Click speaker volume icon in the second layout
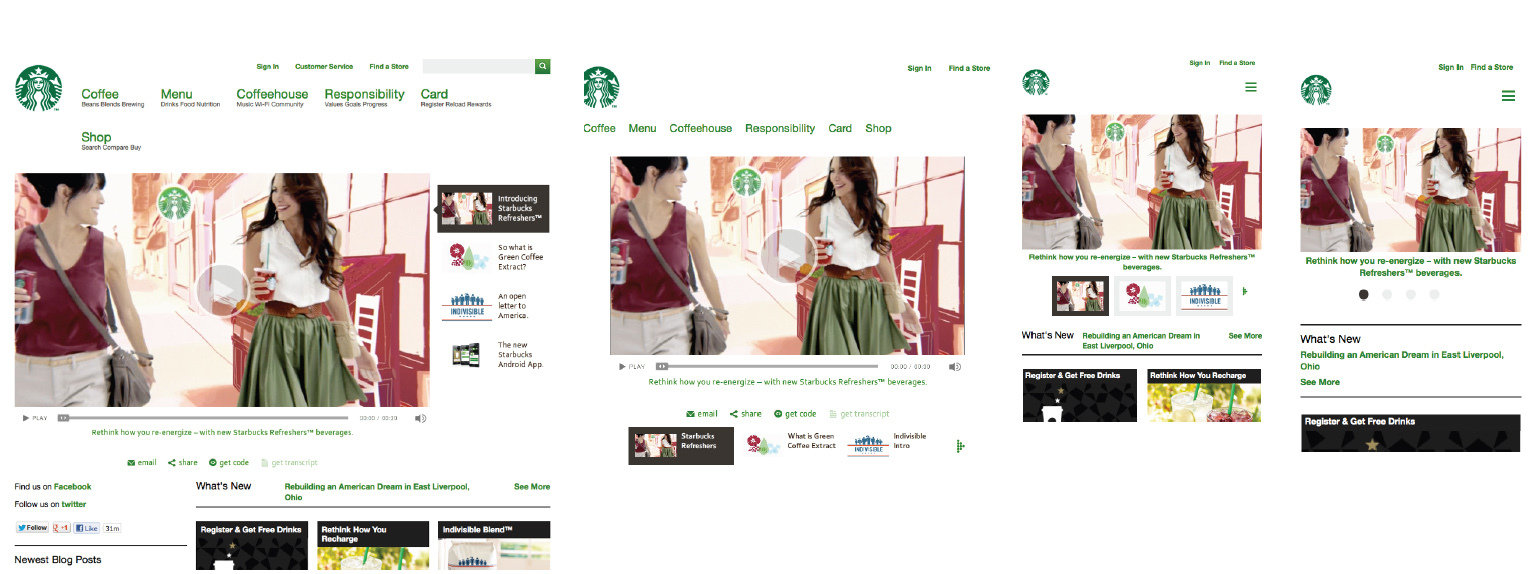The image size is (1531, 574). tap(955, 367)
